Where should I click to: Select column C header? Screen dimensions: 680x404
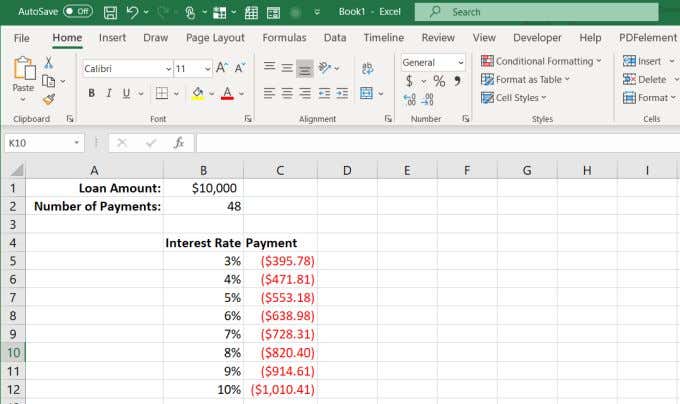click(x=280, y=170)
